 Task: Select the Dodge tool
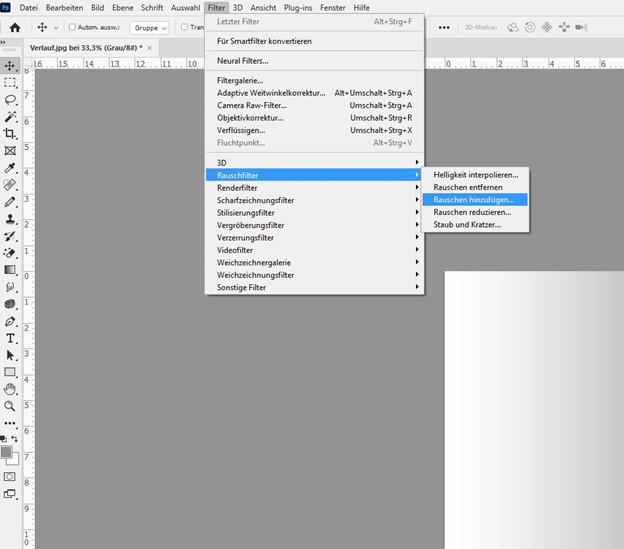10,287
